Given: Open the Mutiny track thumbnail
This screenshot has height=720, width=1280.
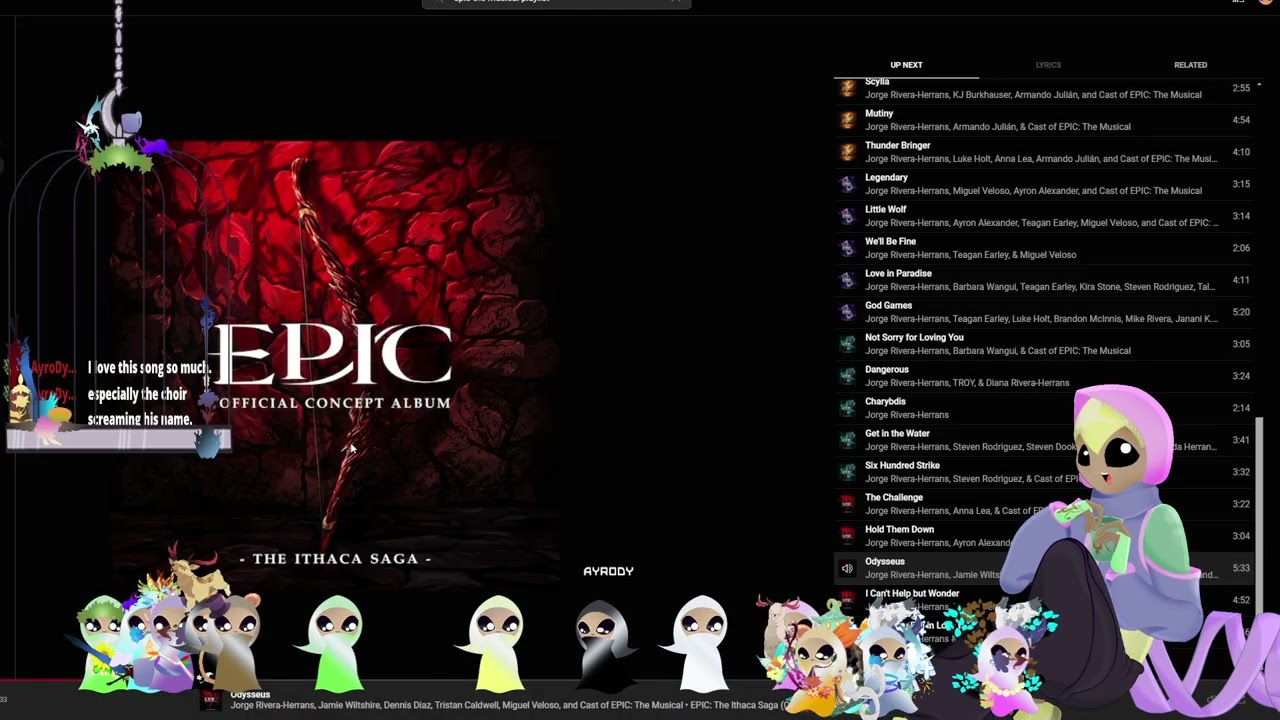Looking at the screenshot, I should tap(847, 120).
